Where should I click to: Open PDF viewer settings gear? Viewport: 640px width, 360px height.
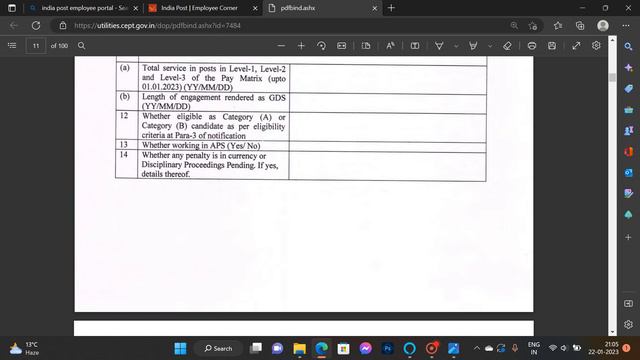[x=596, y=46]
